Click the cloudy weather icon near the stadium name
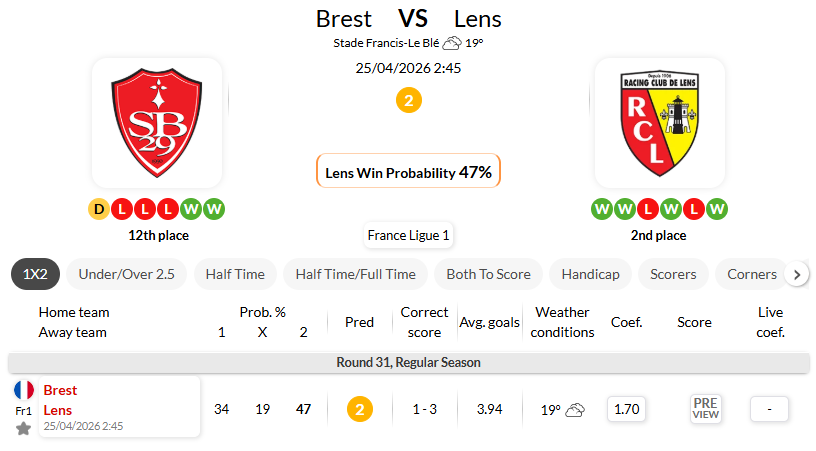Viewport: 816px width, 451px height. click(x=452, y=43)
